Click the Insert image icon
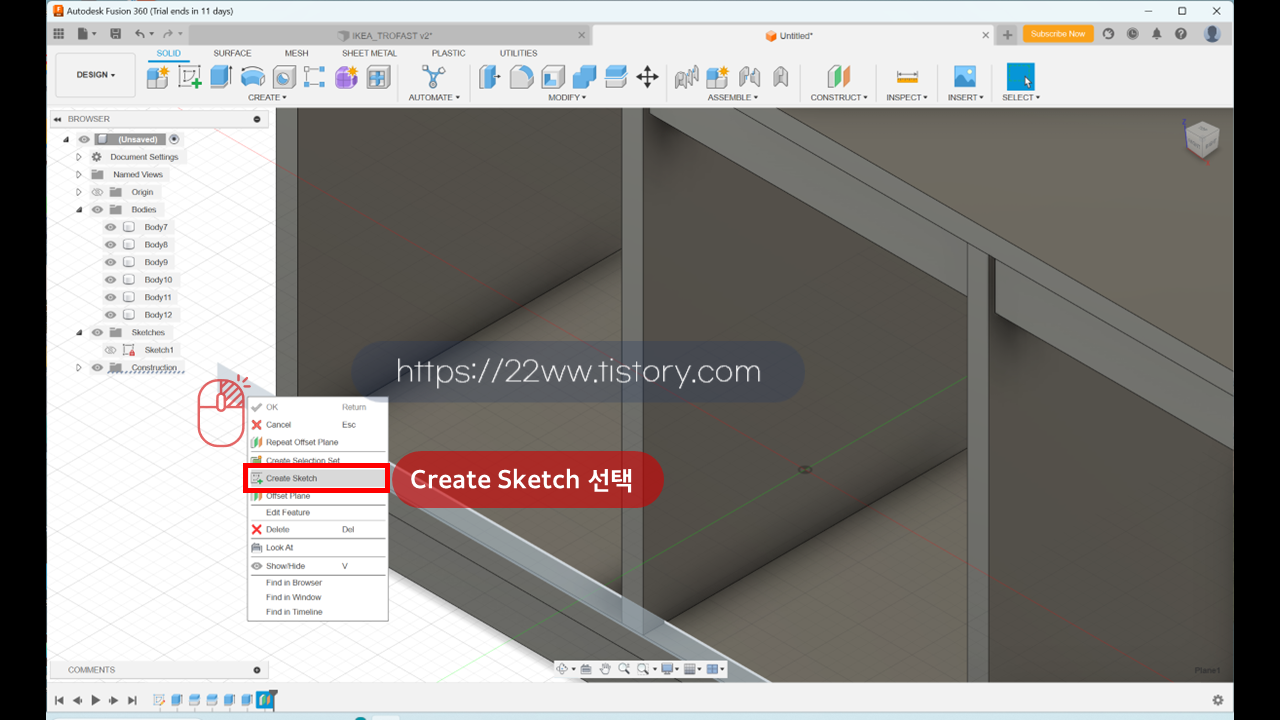 964,77
